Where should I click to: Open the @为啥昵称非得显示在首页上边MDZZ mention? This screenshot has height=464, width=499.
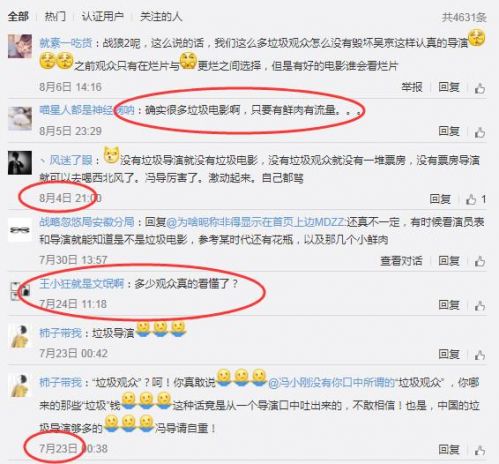[x=256, y=222]
